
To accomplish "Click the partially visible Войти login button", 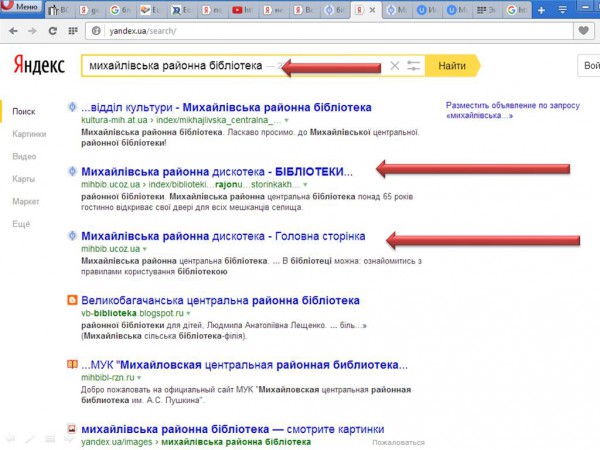I will tap(590, 66).
